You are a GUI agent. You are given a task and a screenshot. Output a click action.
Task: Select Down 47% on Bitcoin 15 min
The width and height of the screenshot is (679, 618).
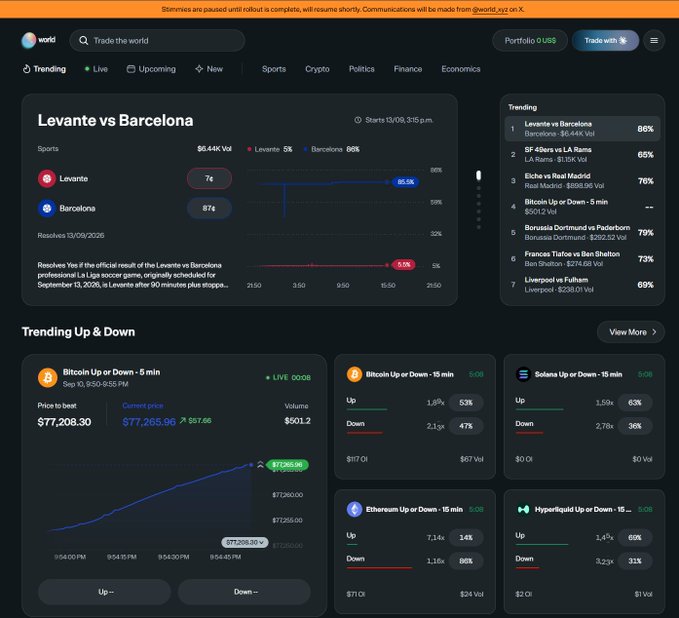tap(466, 426)
